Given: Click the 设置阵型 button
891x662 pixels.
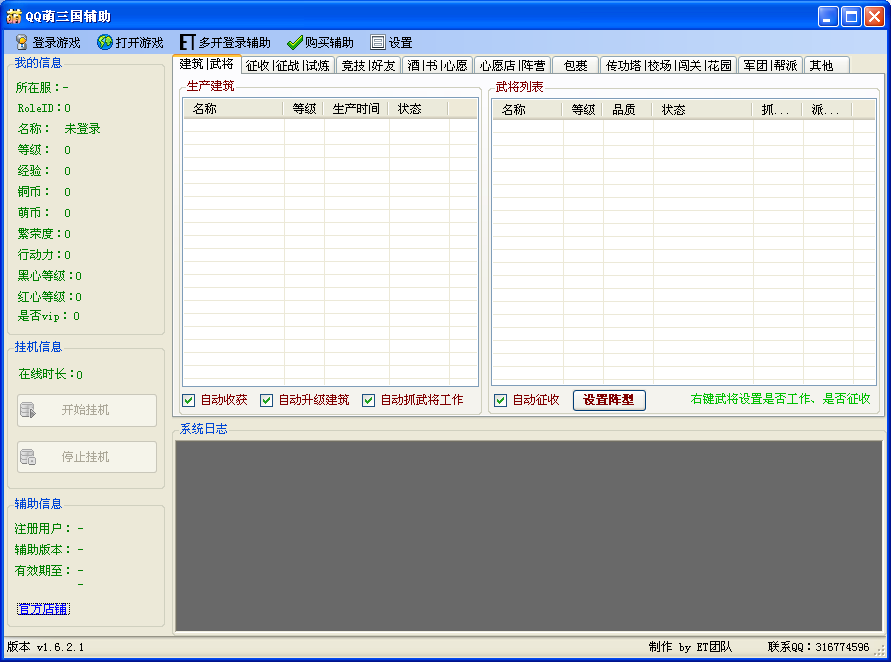Looking at the screenshot, I should click(x=609, y=400).
